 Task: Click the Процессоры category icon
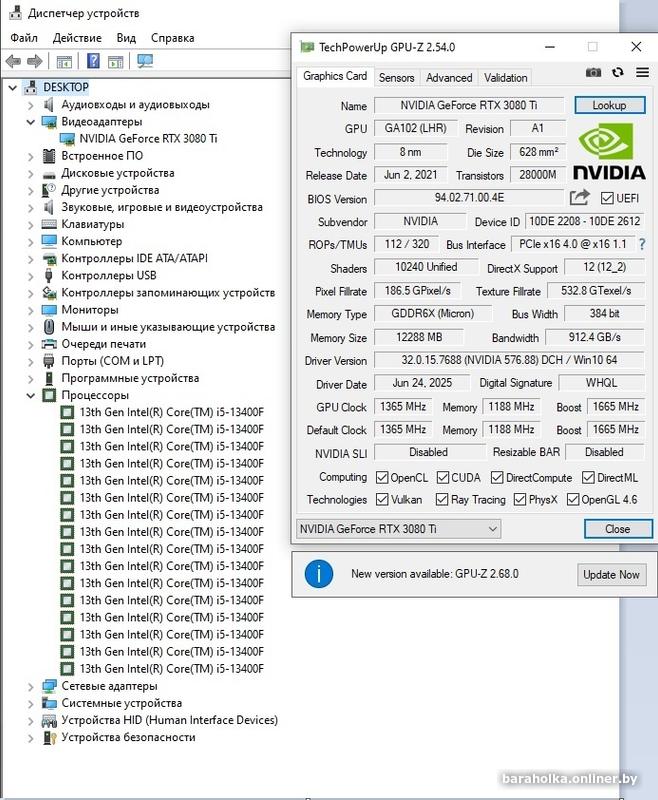pyautogui.click(x=49, y=395)
